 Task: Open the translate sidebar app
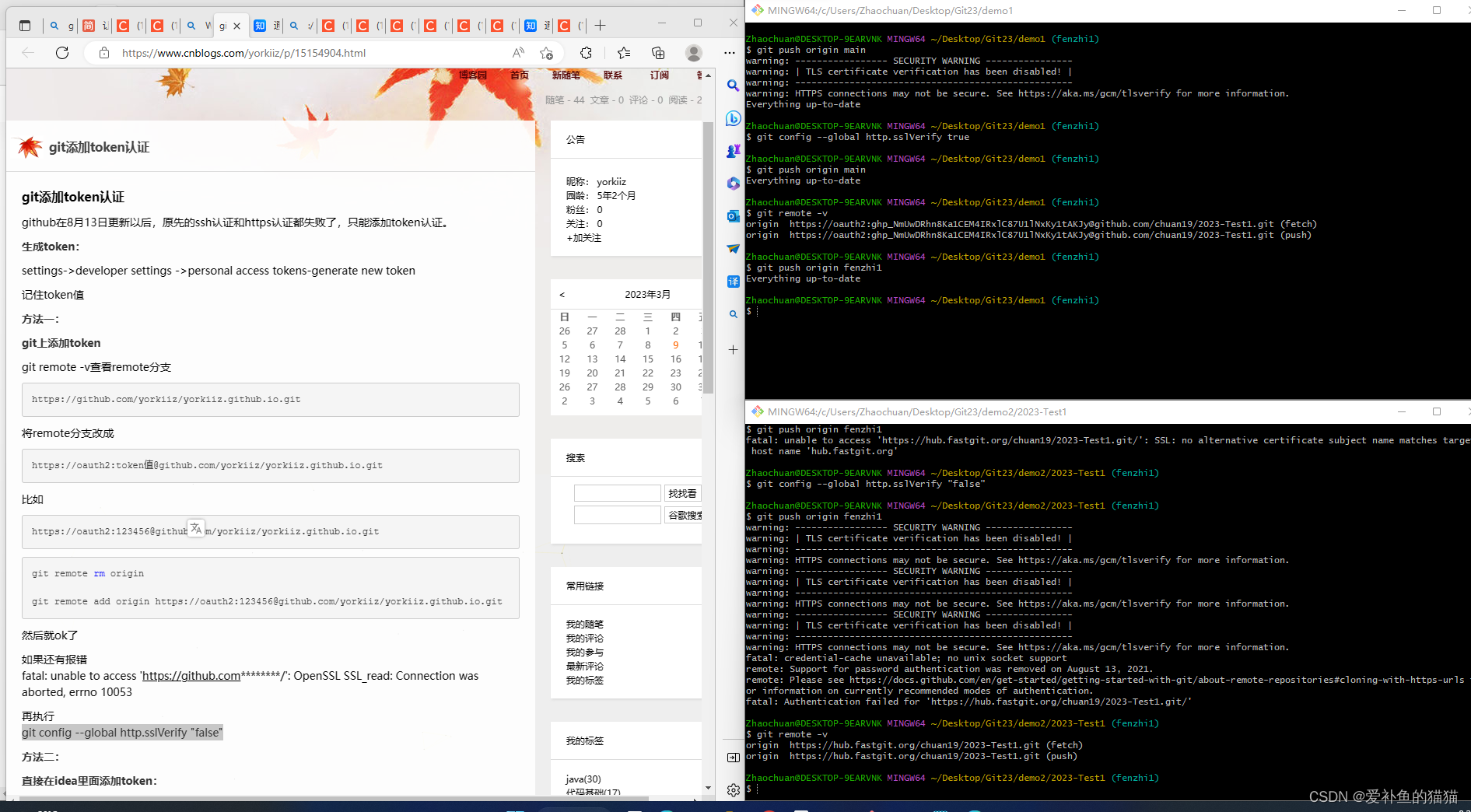tap(733, 282)
